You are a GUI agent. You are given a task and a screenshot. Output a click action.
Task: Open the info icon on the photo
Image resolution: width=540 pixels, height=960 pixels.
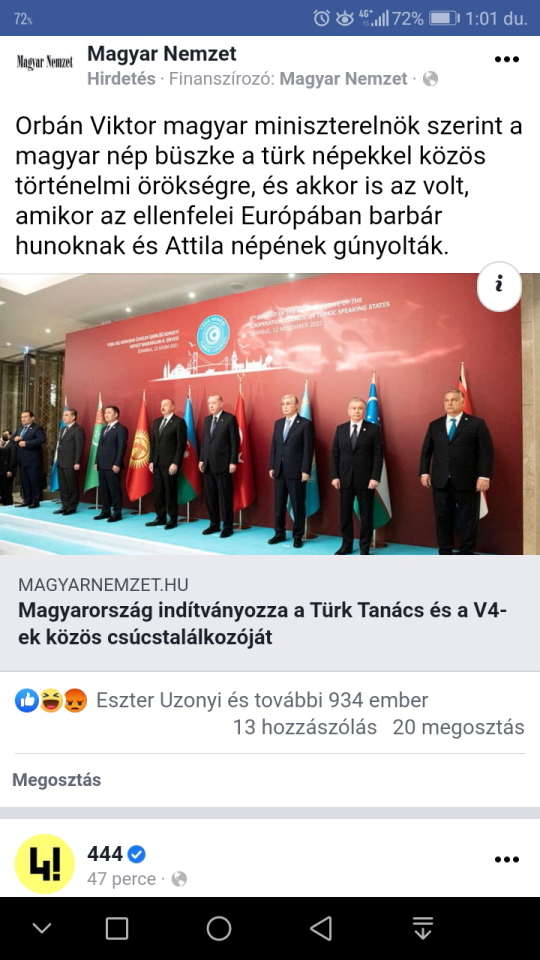pos(499,283)
